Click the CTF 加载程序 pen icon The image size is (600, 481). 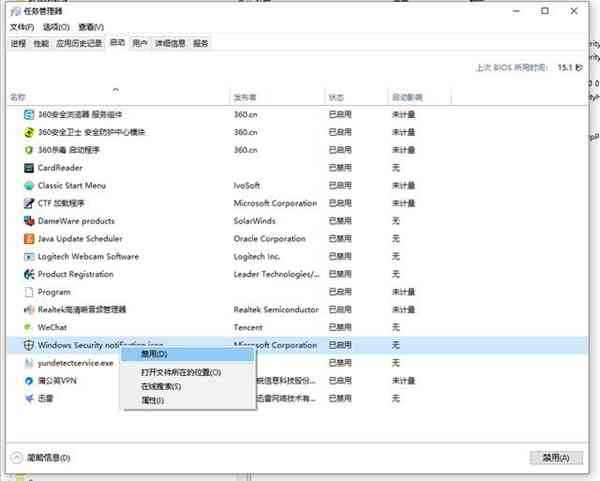click(29, 203)
